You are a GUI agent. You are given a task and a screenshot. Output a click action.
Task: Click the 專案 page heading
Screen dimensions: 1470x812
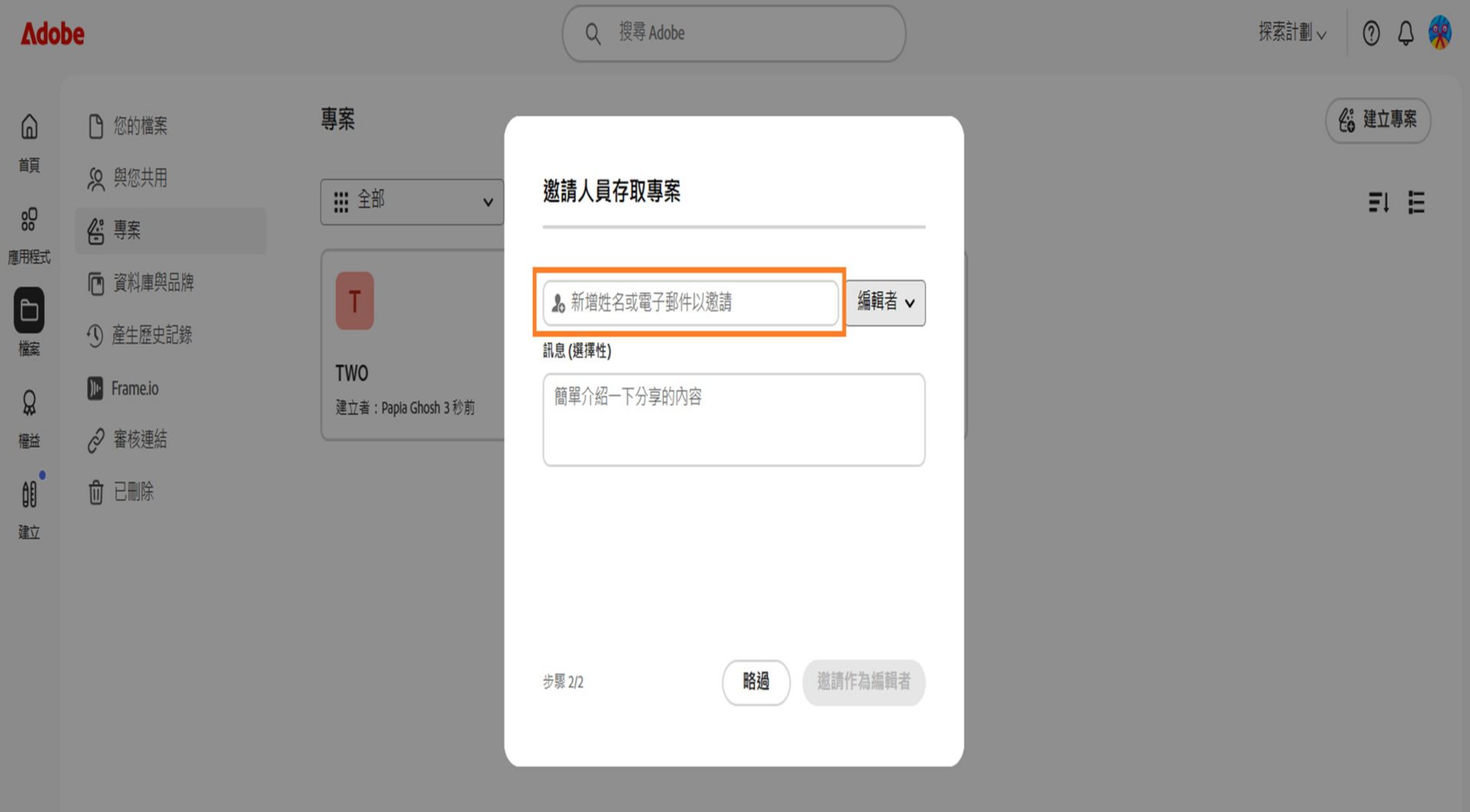click(x=338, y=119)
